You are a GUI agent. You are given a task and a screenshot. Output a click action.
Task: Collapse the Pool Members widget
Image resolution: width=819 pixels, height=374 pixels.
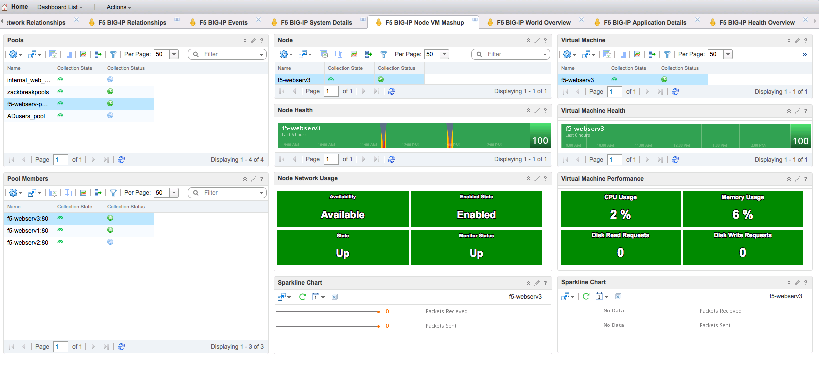245,179
